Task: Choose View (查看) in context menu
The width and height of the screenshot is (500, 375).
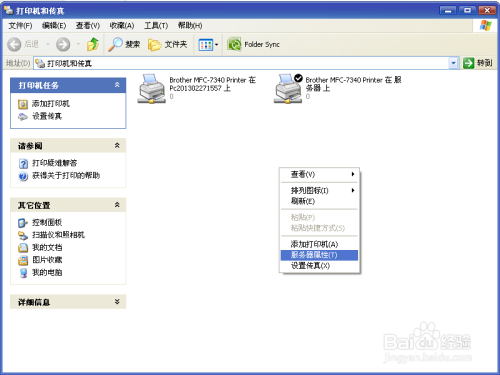Action: (x=319, y=174)
